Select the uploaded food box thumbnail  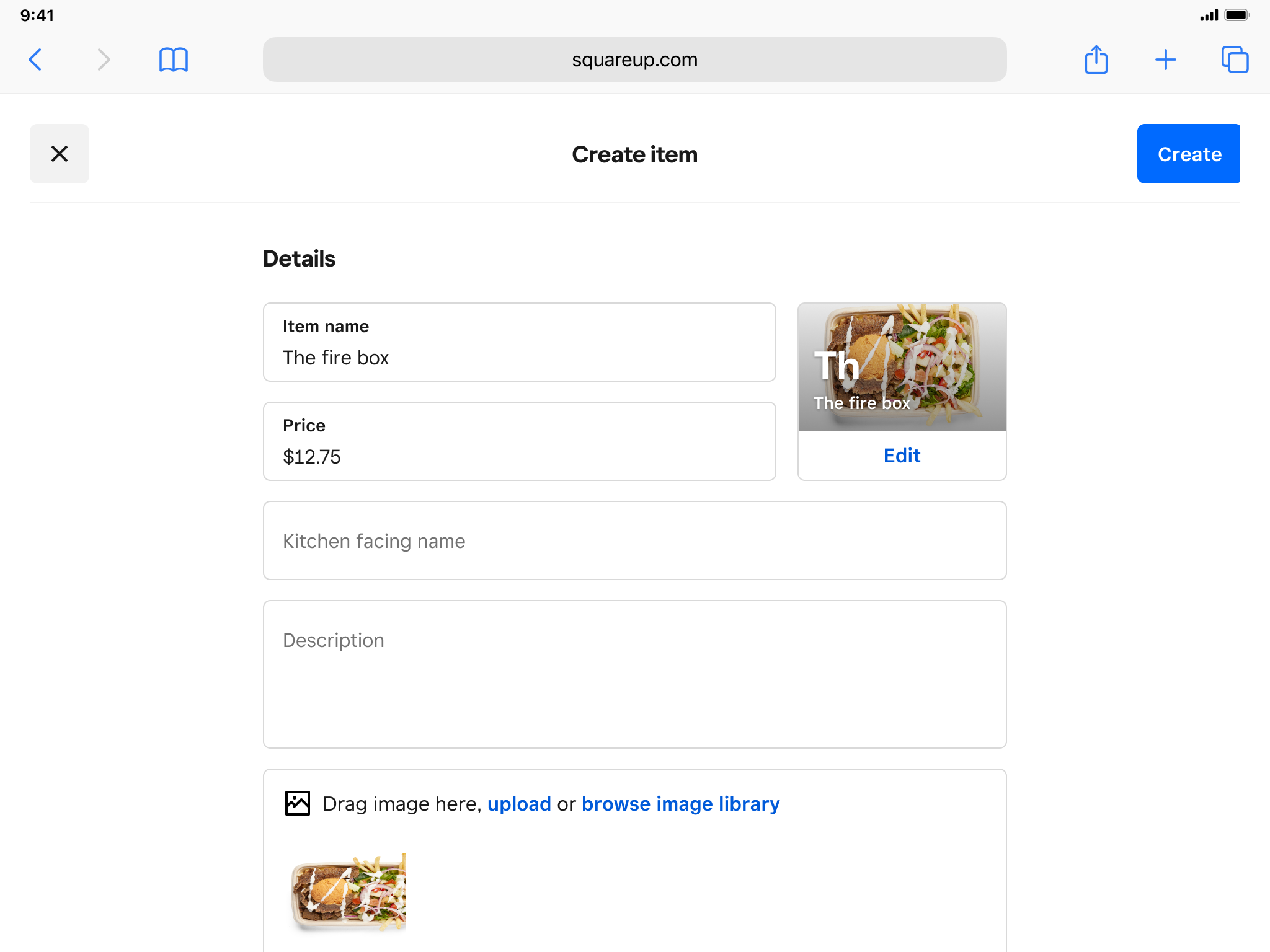pos(348,892)
